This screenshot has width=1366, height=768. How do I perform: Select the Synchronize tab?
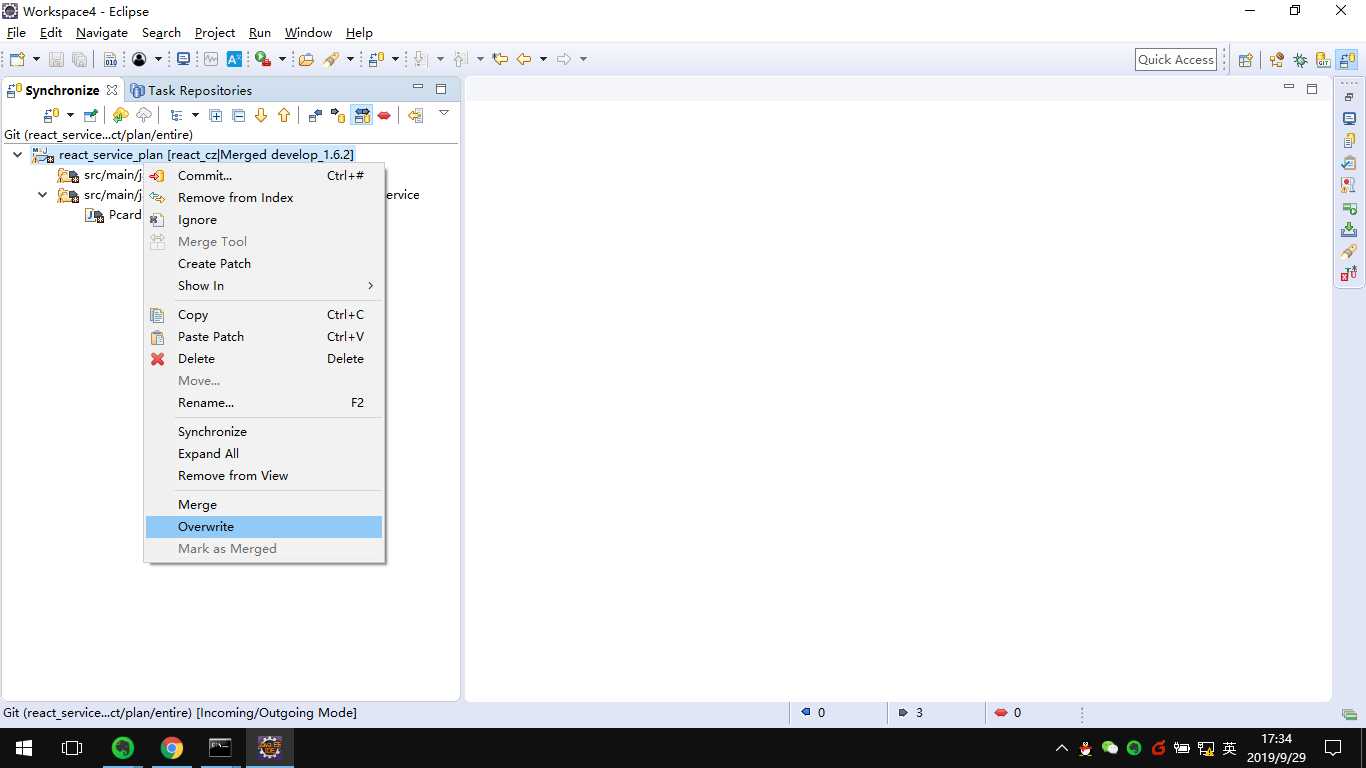(x=62, y=90)
